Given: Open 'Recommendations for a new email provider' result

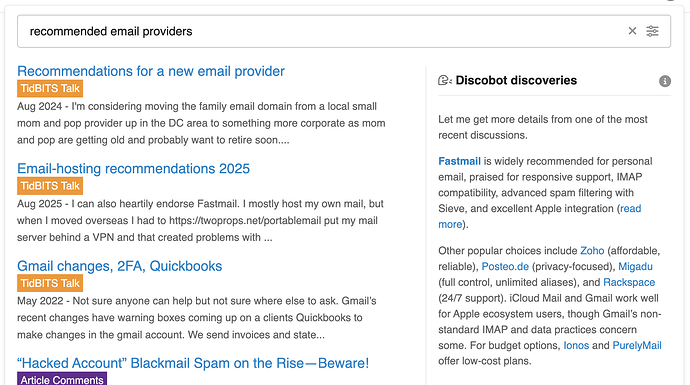Looking at the screenshot, I should tap(151, 71).
